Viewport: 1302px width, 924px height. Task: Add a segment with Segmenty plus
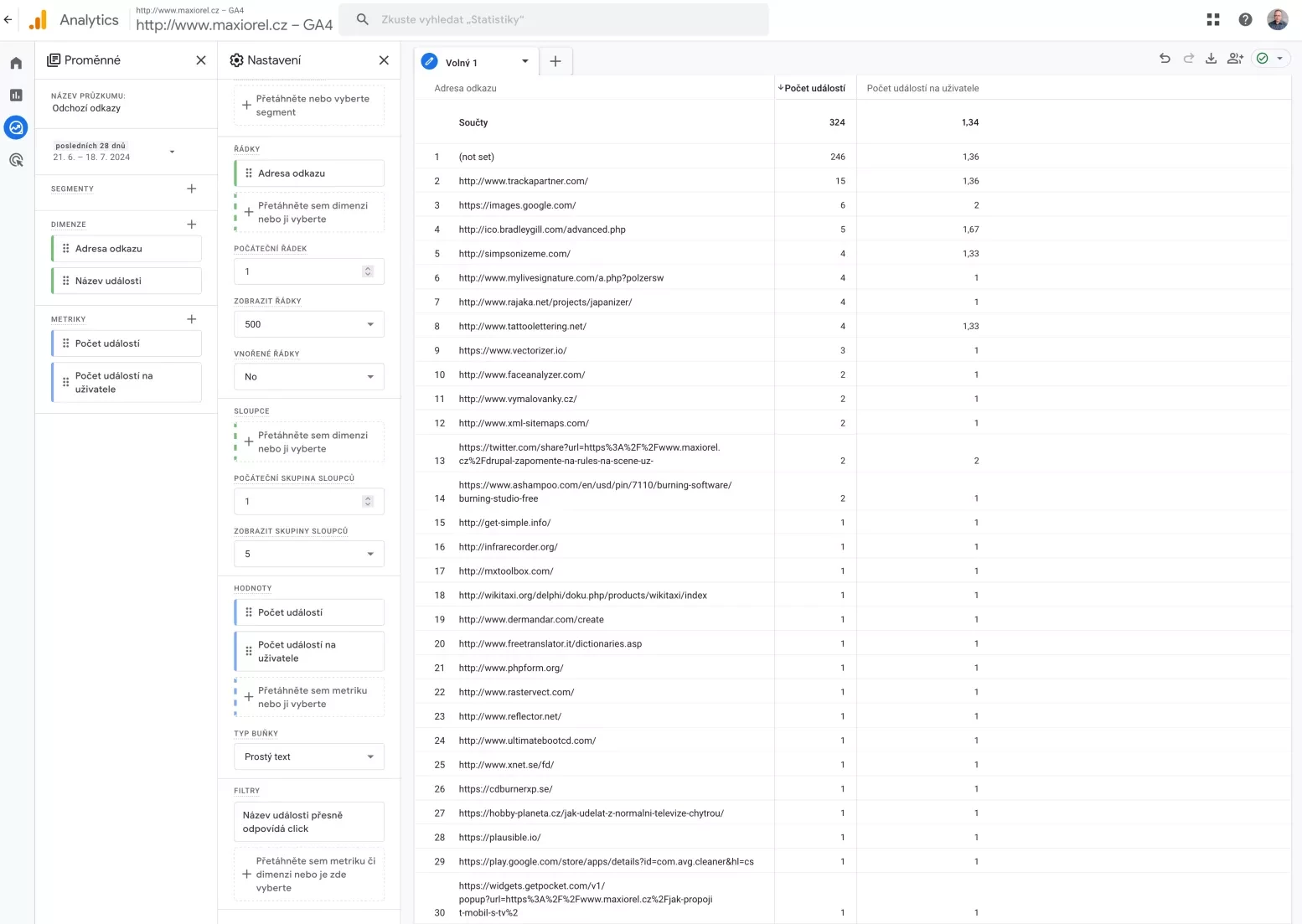coord(192,188)
